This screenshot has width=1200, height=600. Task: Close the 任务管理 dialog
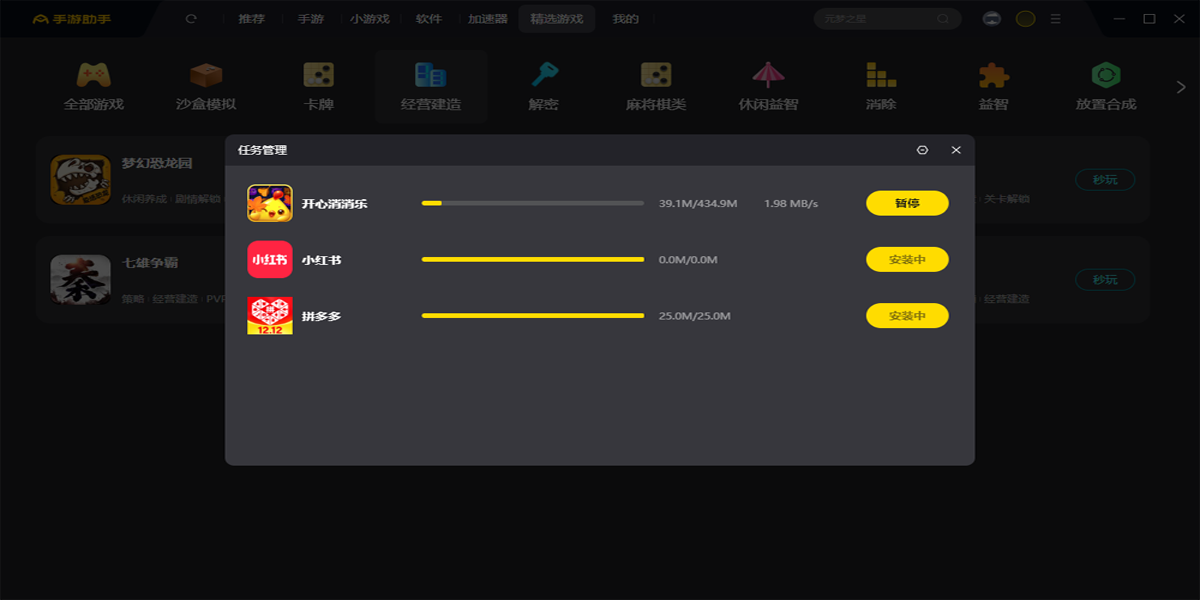tap(956, 150)
